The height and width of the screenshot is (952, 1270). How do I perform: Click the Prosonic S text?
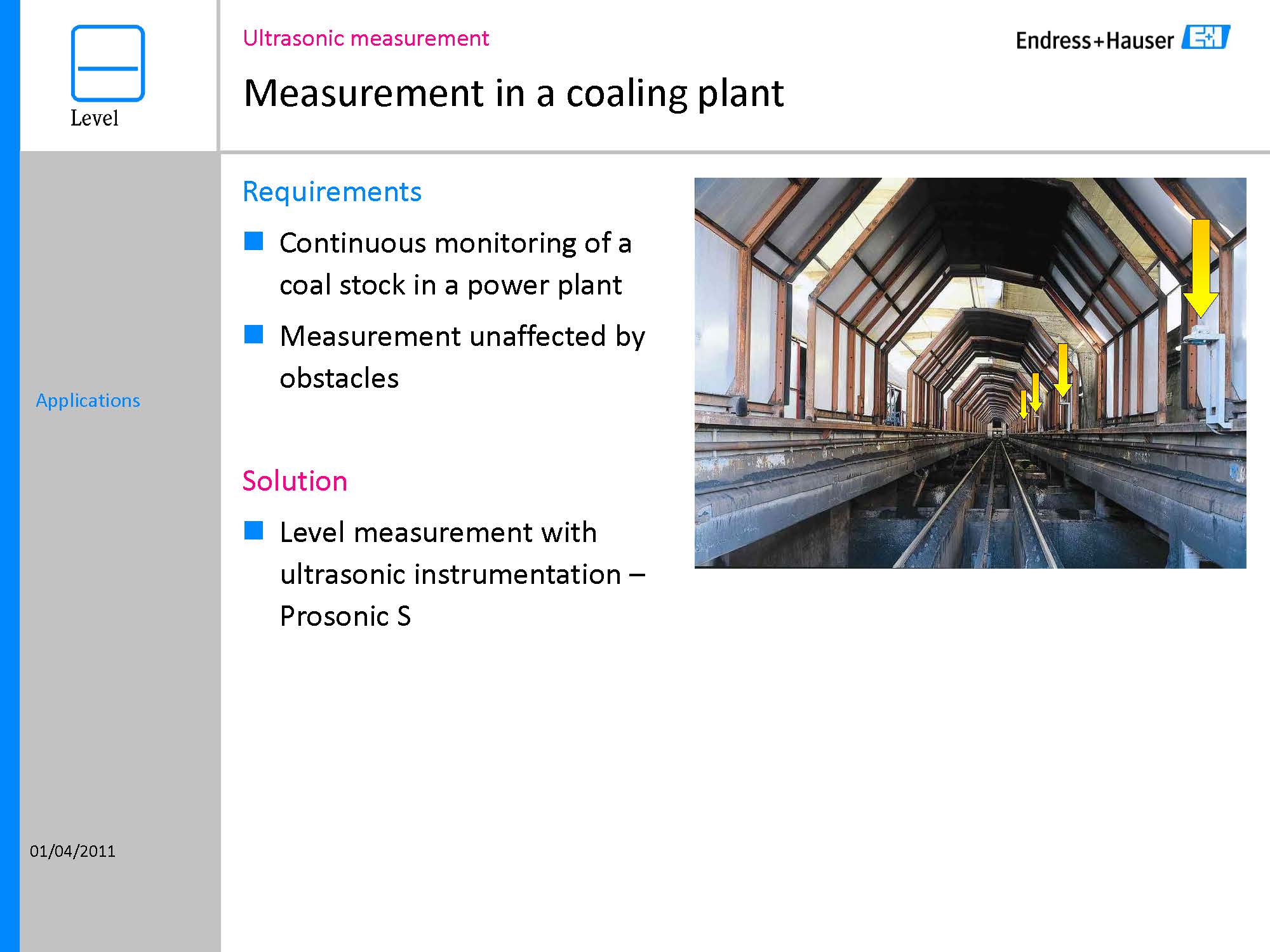345,616
